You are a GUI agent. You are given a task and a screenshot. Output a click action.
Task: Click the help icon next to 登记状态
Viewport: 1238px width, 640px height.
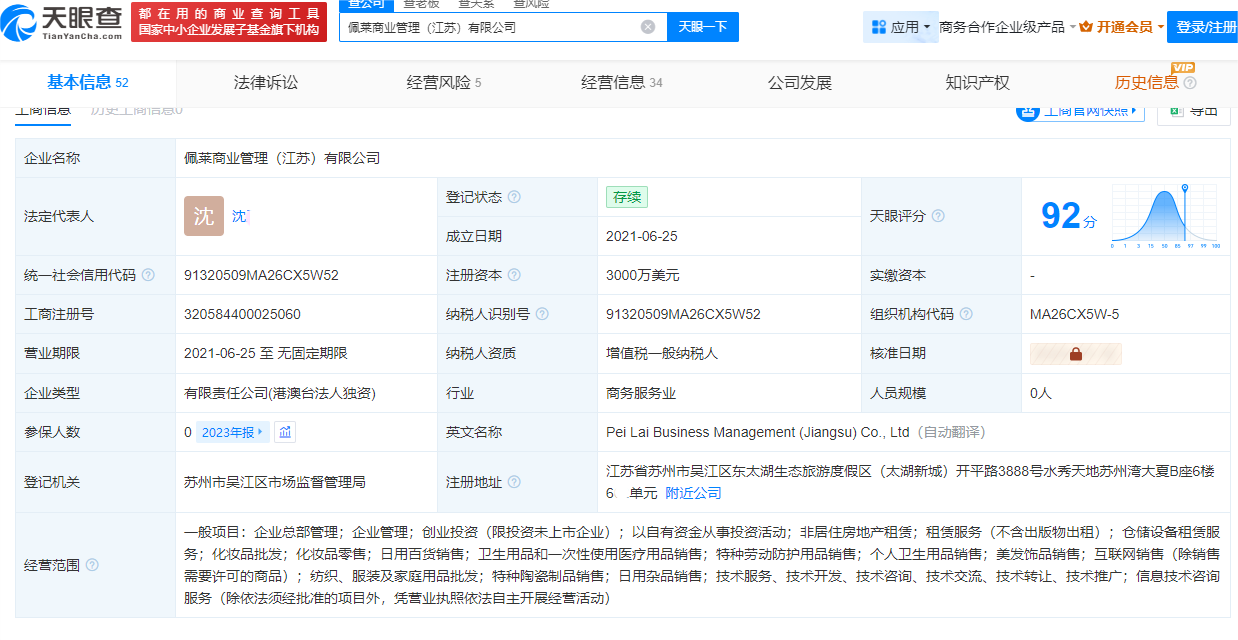point(514,197)
